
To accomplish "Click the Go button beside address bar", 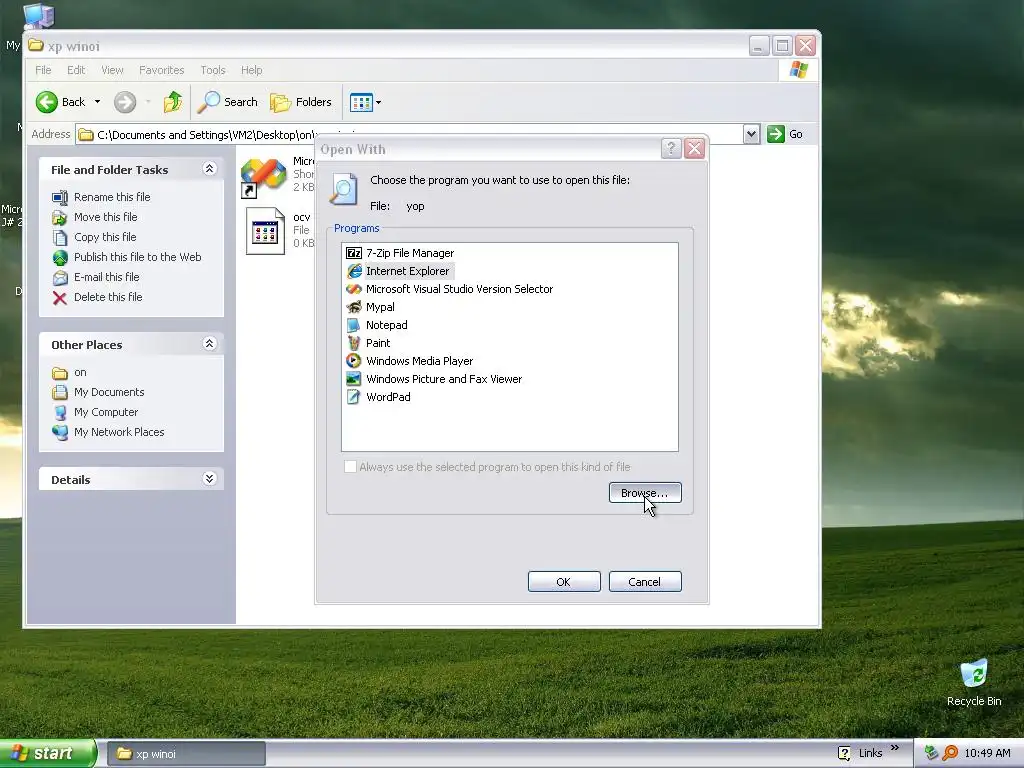I will click(x=785, y=134).
